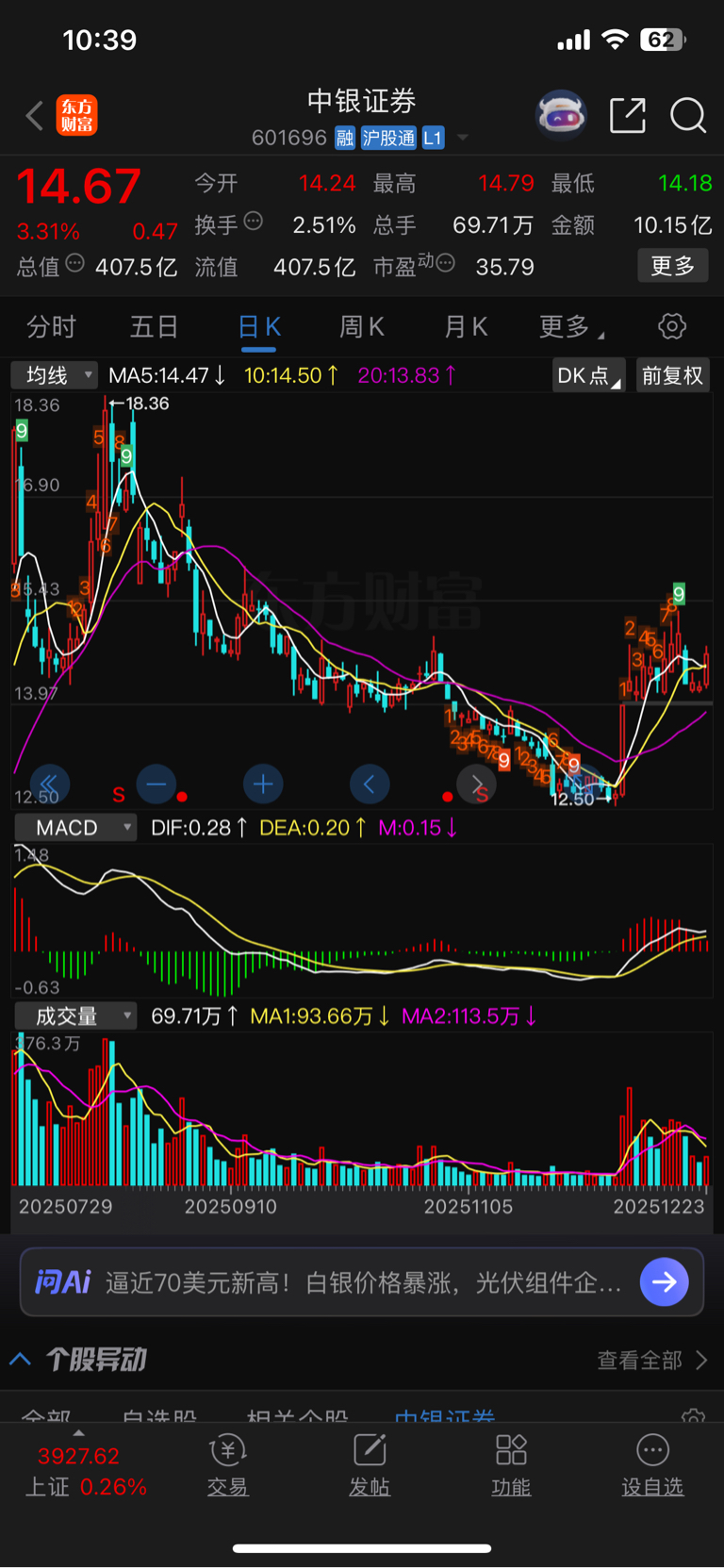Open chart settings gear icon
724x1568 pixels.
(x=672, y=327)
